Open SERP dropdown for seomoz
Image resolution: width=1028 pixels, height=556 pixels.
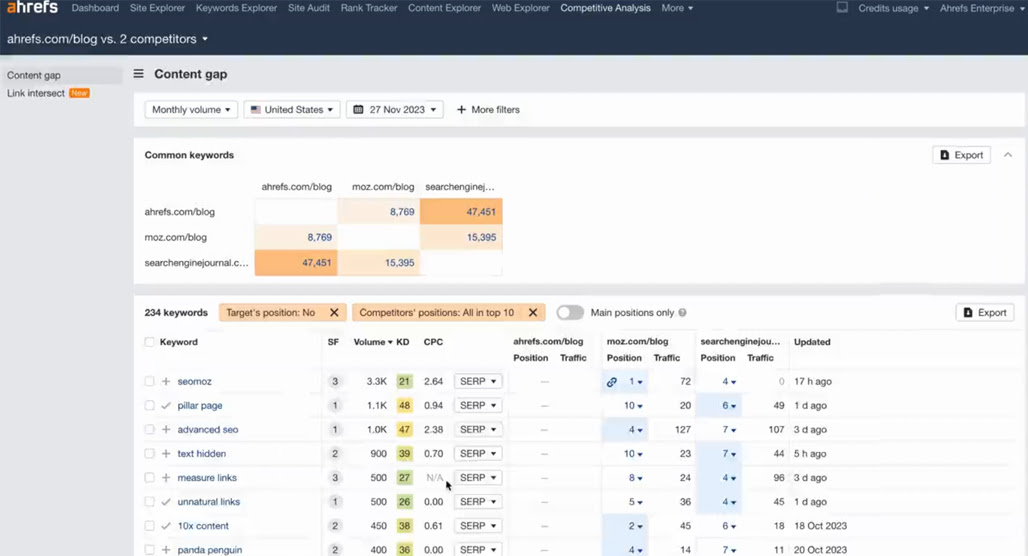(x=477, y=382)
